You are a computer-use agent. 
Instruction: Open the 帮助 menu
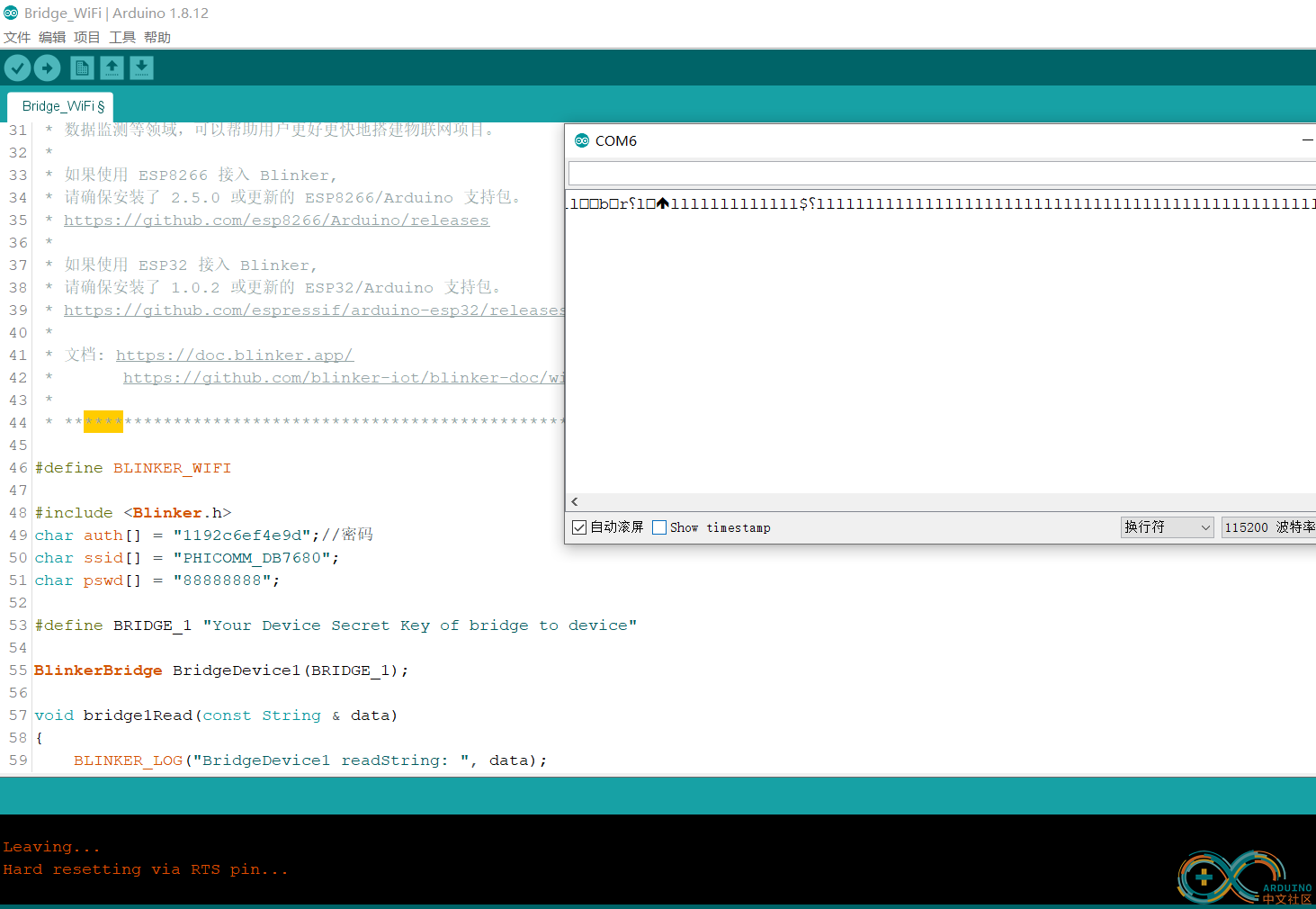point(157,37)
